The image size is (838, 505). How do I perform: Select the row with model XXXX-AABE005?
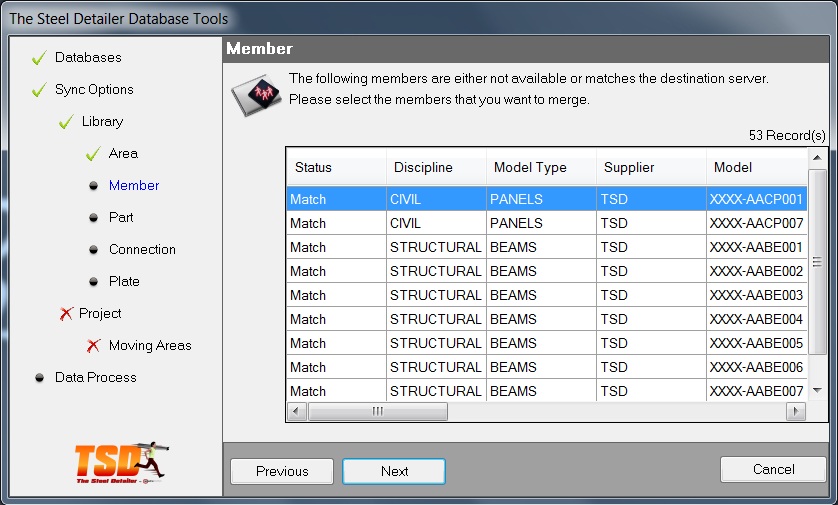click(547, 343)
